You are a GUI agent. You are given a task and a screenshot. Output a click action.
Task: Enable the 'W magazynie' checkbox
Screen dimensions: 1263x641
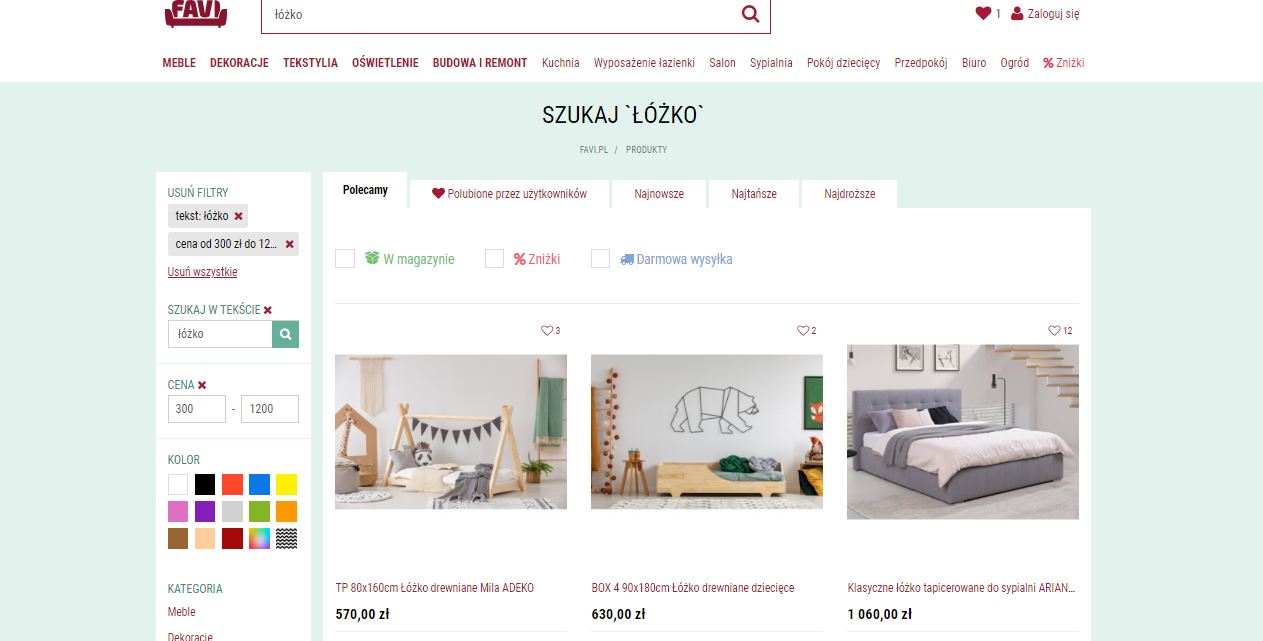pos(345,259)
